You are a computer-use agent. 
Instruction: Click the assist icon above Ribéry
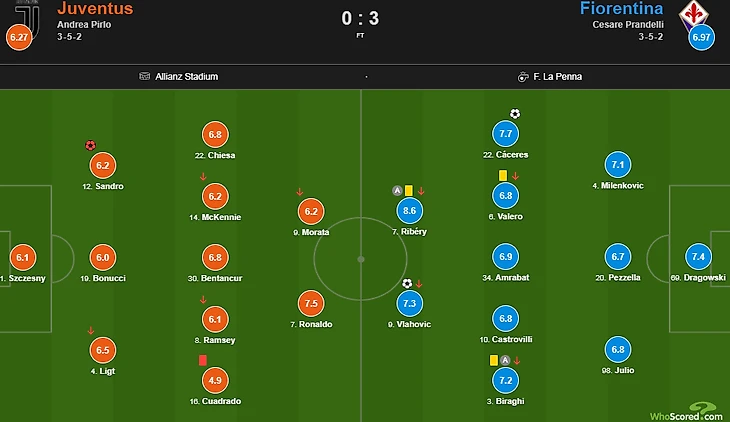[x=397, y=191]
